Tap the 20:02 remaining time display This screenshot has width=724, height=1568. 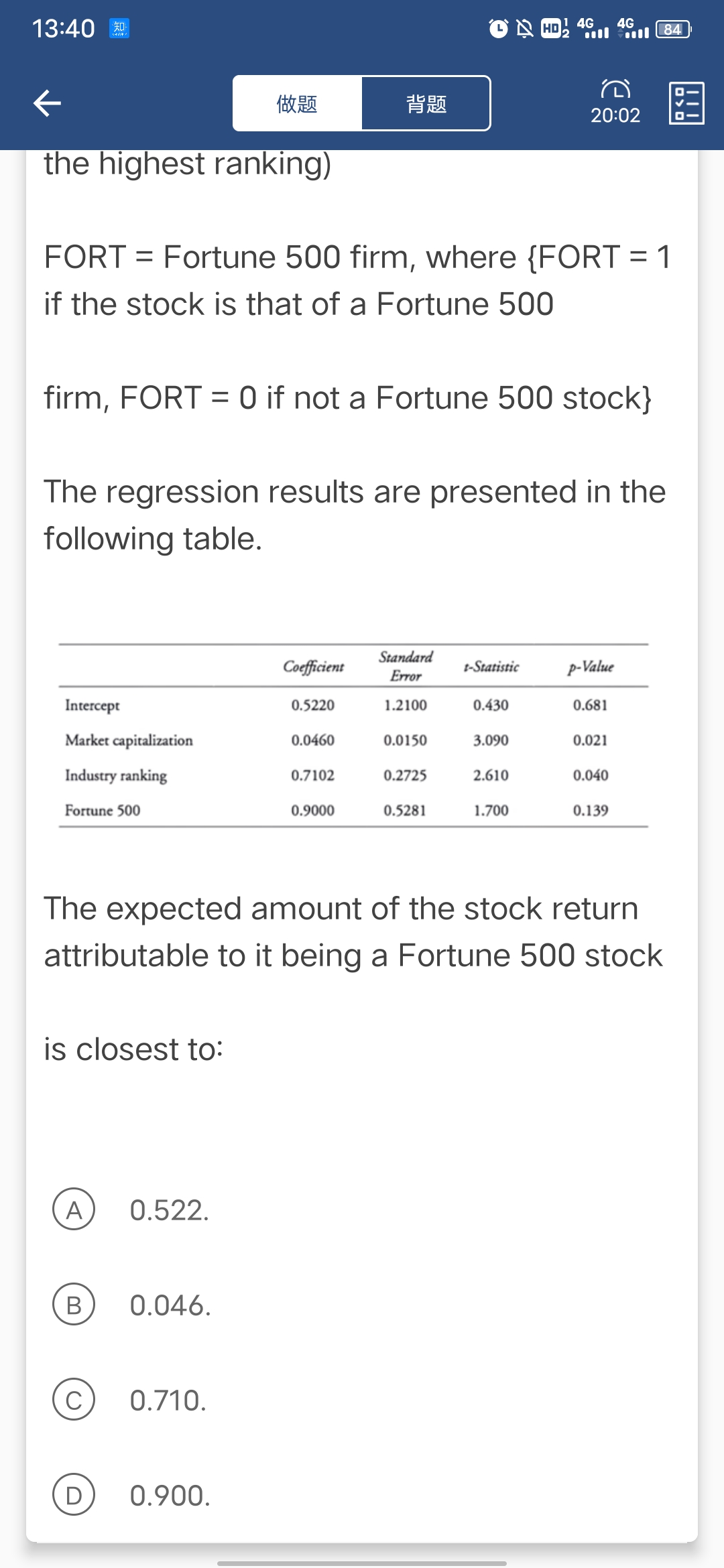tap(615, 116)
